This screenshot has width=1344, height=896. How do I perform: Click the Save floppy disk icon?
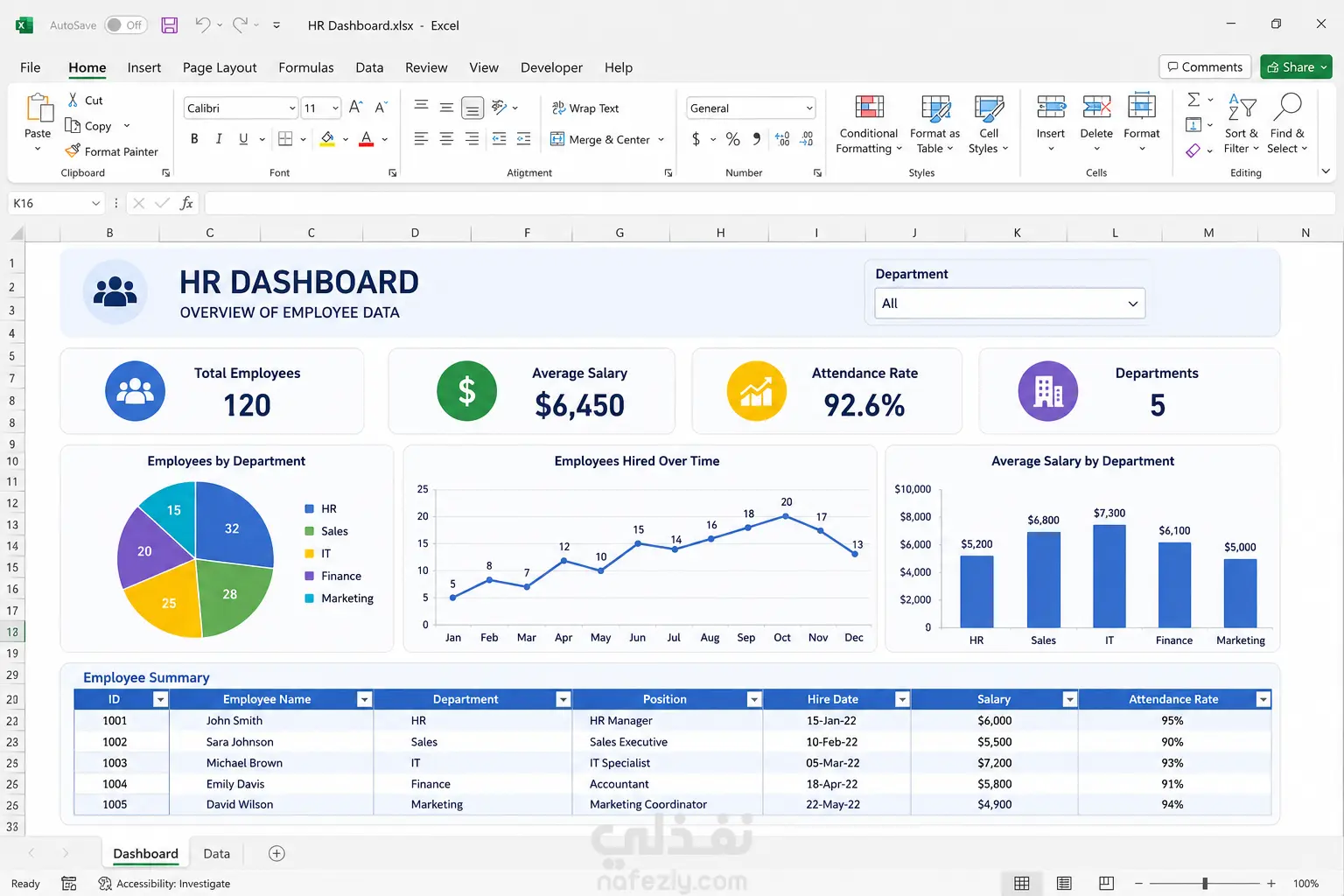[x=170, y=25]
